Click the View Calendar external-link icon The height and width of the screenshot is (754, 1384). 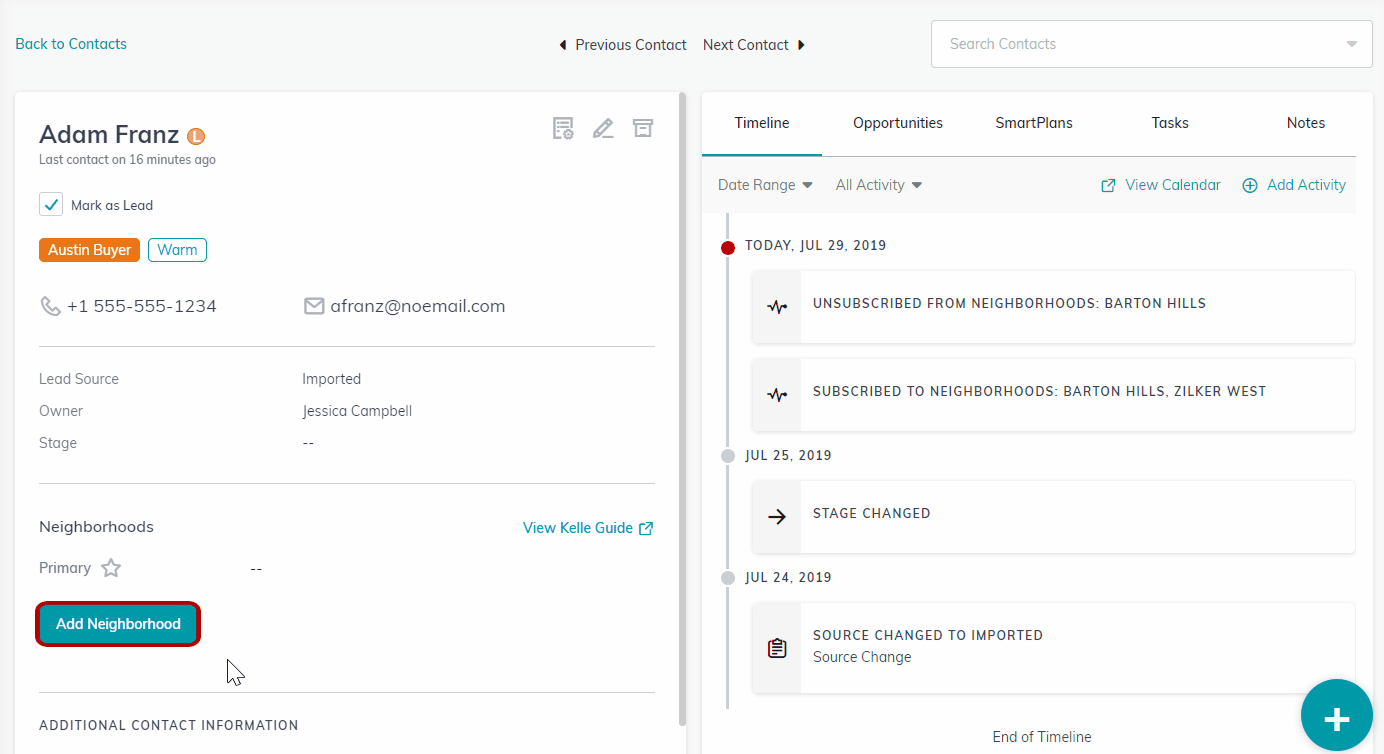(1108, 185)
